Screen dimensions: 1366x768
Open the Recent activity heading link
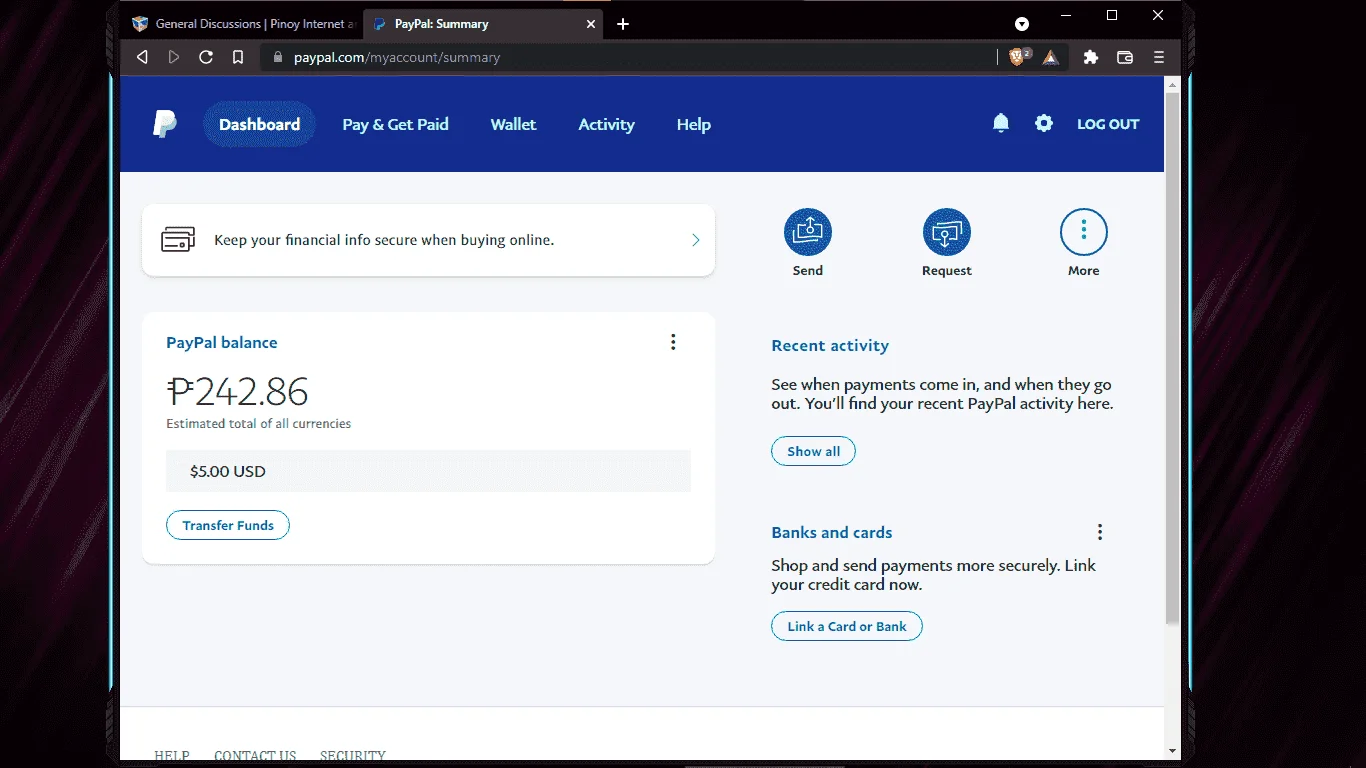tap(830, 345)
